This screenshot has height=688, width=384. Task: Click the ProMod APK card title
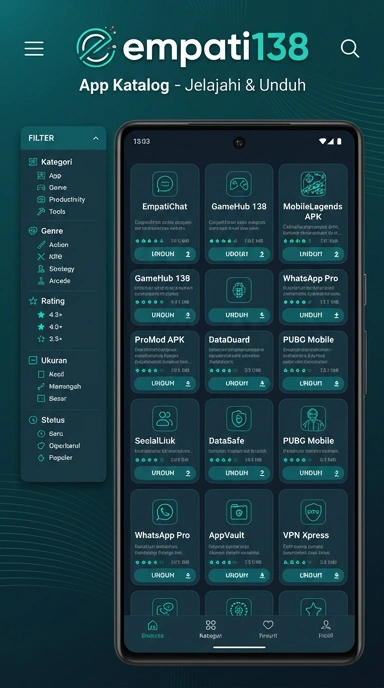[x=159, y=340]
